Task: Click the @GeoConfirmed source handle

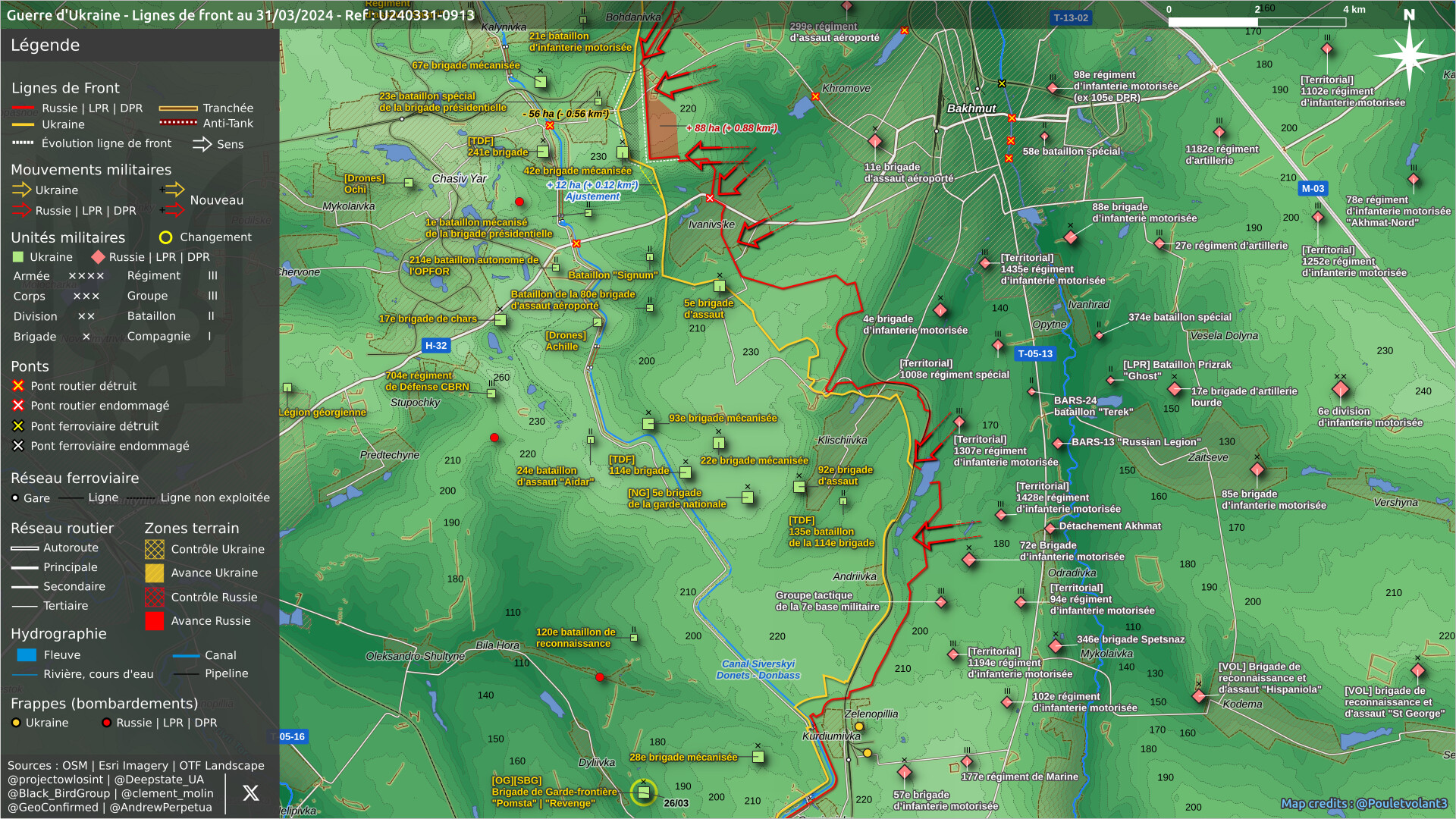Action: tap(53, 807)
